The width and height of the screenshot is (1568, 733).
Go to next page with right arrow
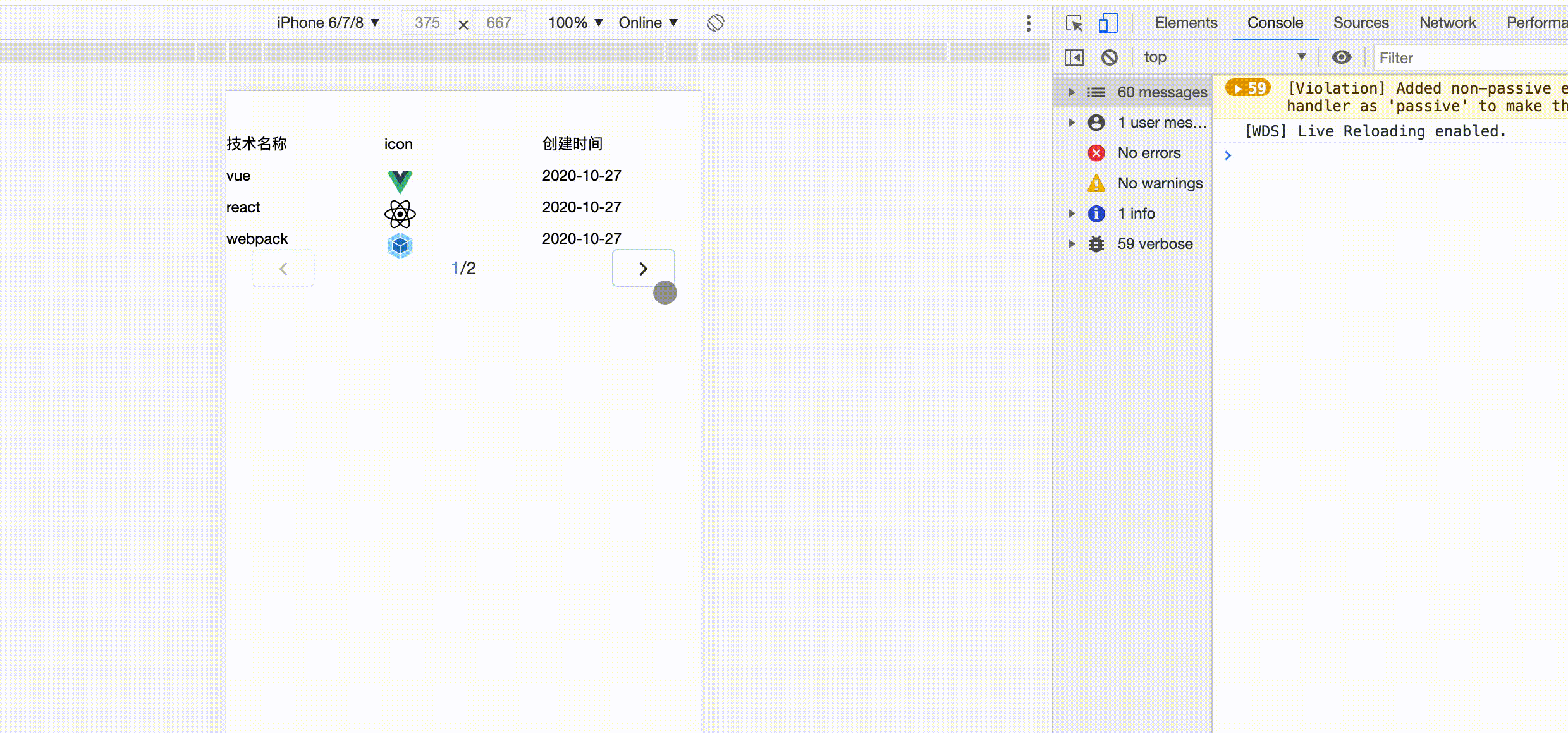(x=643, y=269)
